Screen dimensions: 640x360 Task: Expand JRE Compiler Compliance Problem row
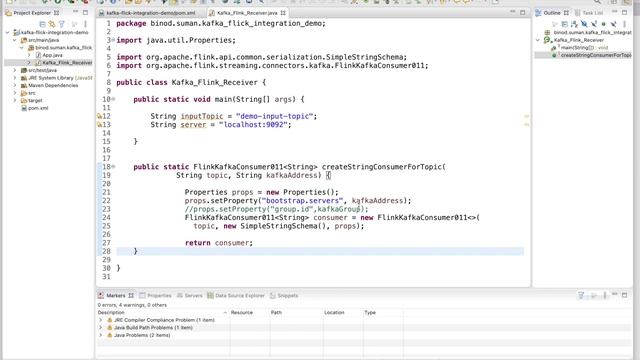click(x=100, y=320)
